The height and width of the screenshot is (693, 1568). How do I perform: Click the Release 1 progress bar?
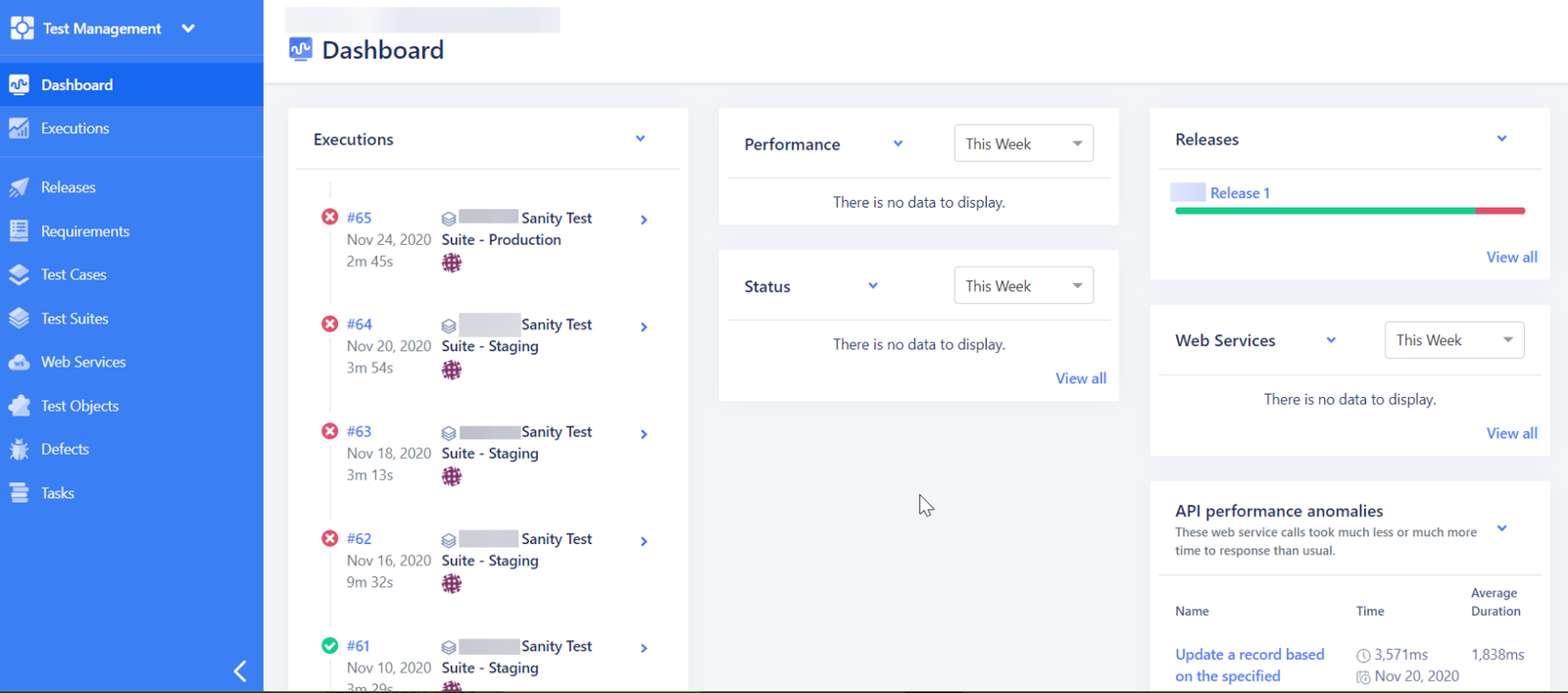1348,211
